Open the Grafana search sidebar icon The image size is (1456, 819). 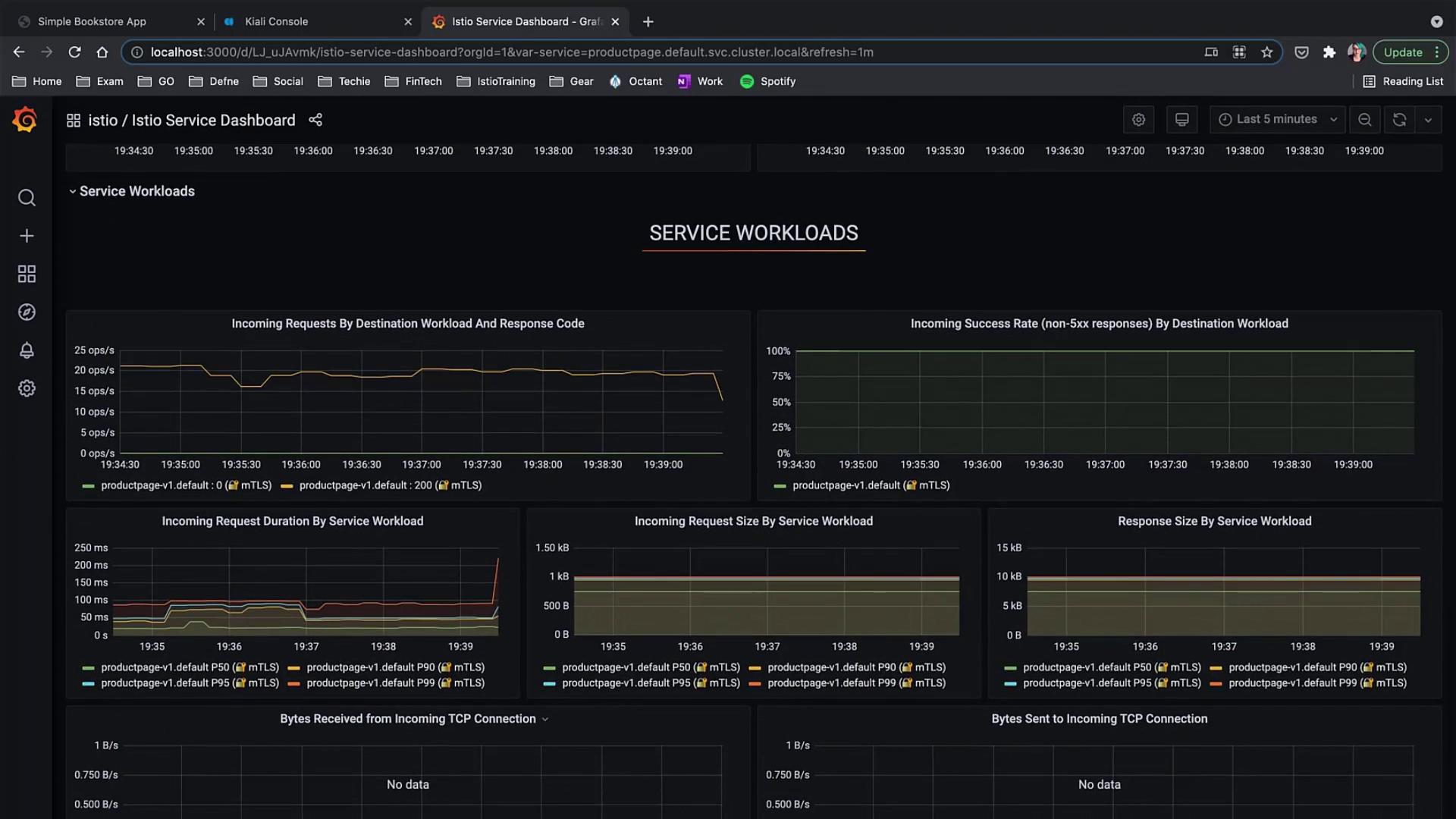(x=27, y=198)
